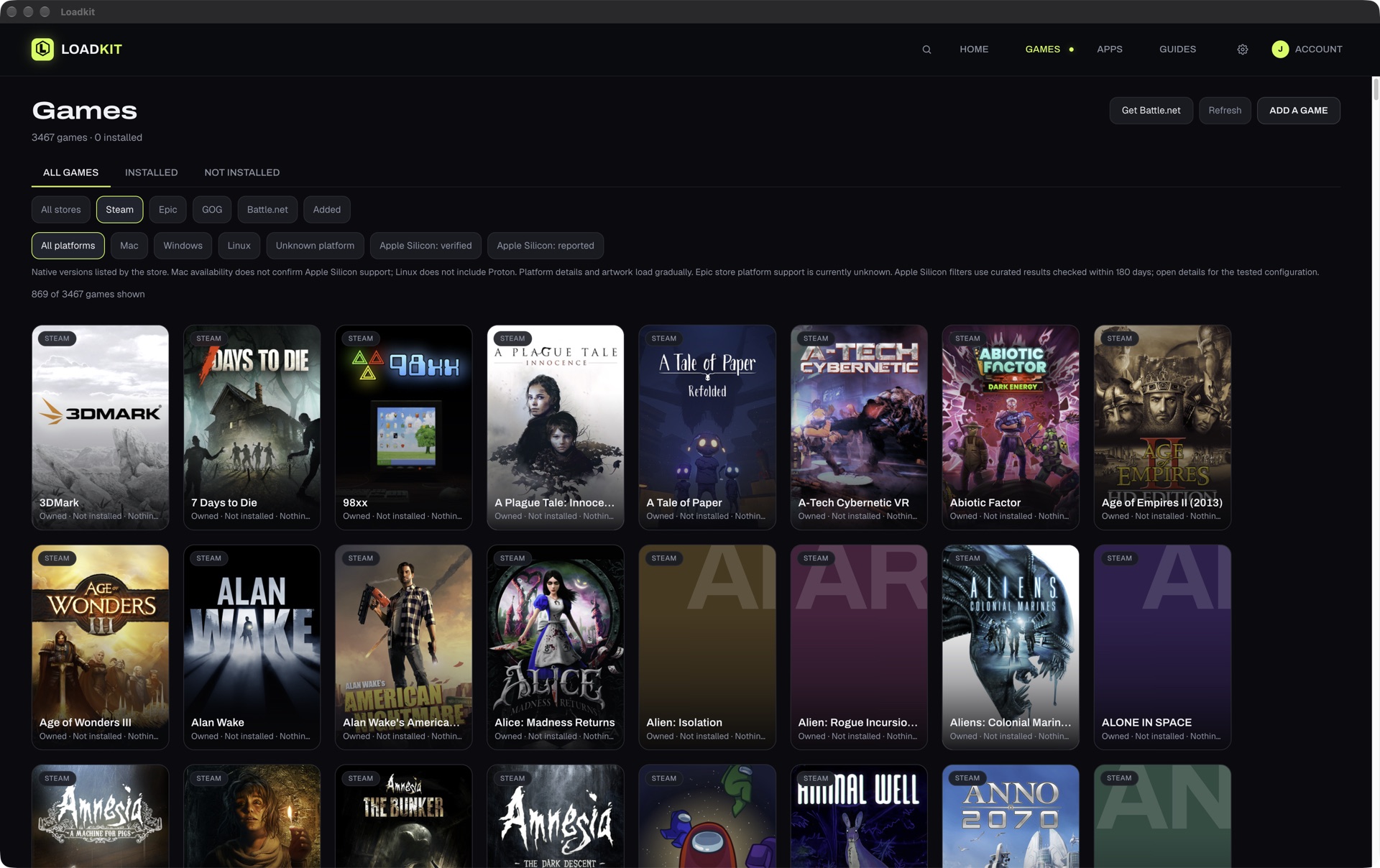Open A Plague Tale: Innocence card
Image resolution: width=1380 pixels, height=868 pixels.
[x=555, y=428]
